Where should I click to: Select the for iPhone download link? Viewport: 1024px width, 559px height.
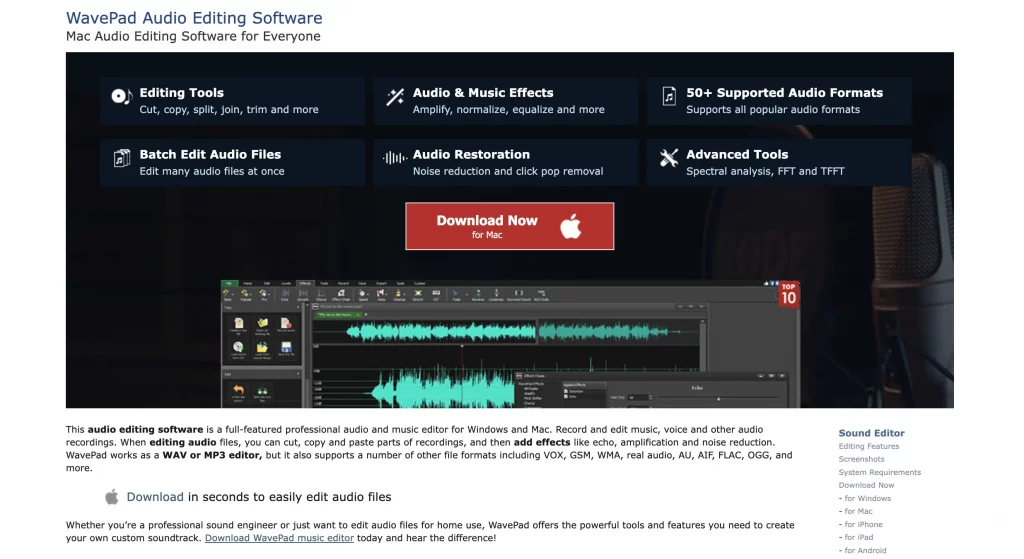pyautogui.click(x=863, y=524)
